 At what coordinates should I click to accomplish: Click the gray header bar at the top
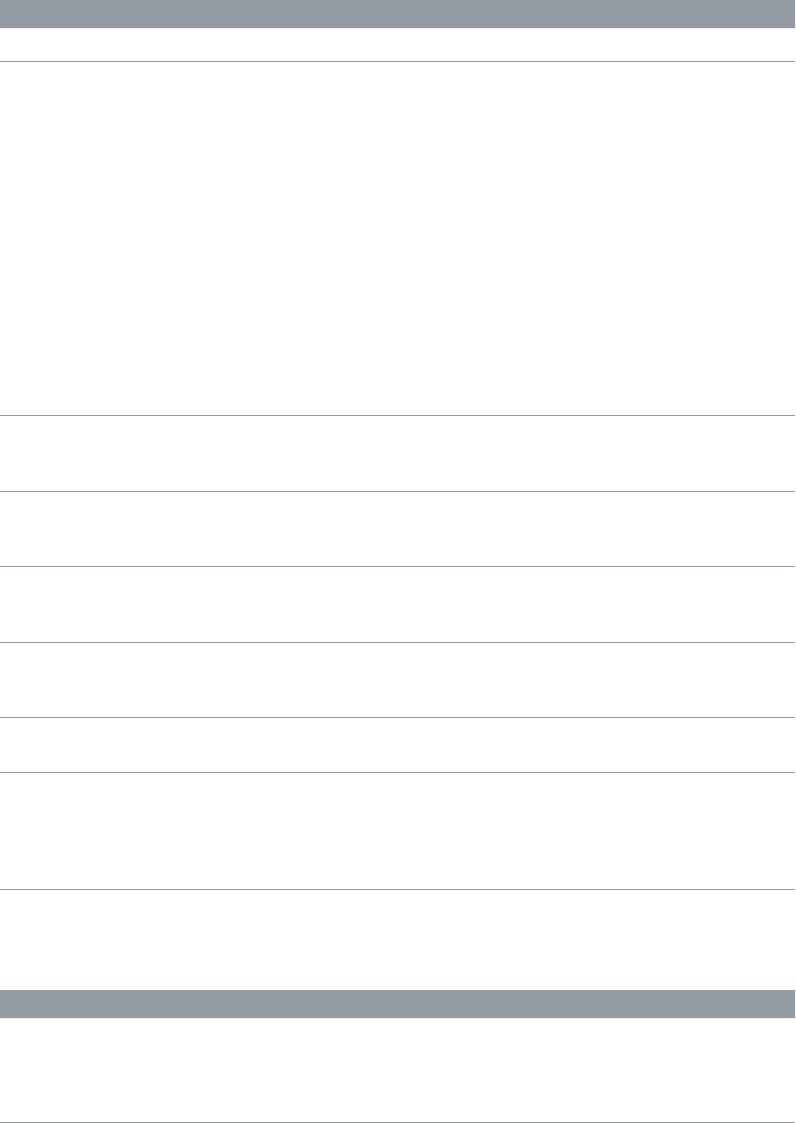pyautogui.click(x=398, y=14)
